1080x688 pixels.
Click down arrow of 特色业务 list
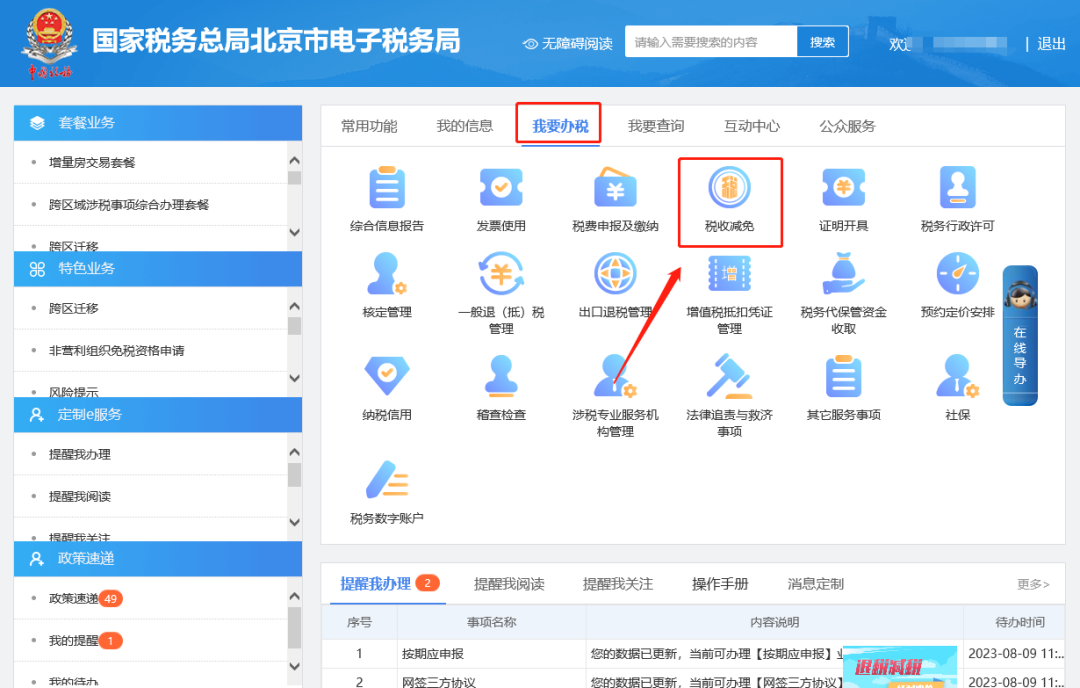(x=295, y=378)
